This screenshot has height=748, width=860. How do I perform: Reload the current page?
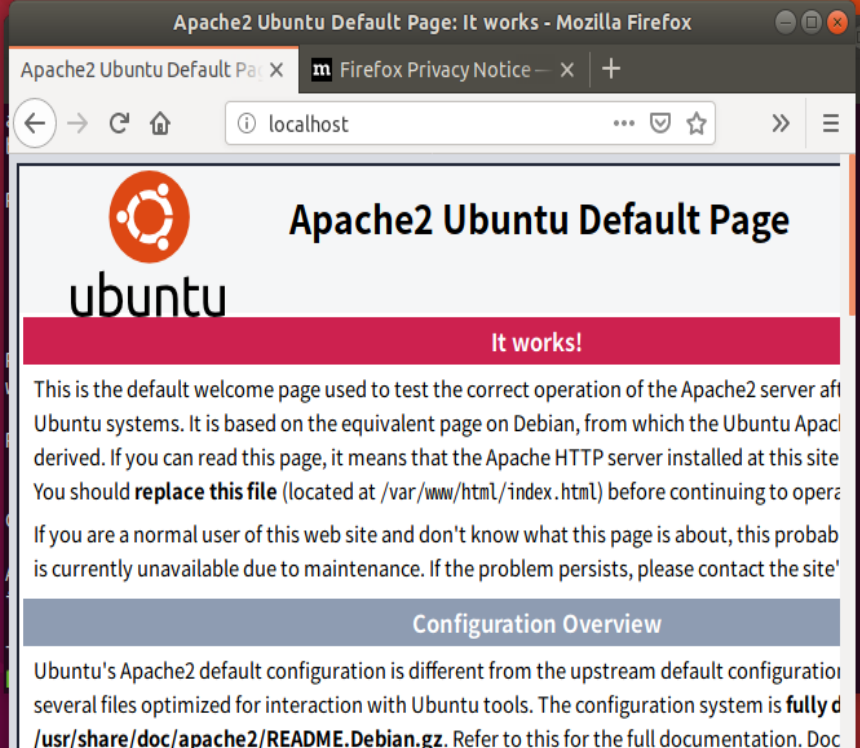tap(119, 123)
